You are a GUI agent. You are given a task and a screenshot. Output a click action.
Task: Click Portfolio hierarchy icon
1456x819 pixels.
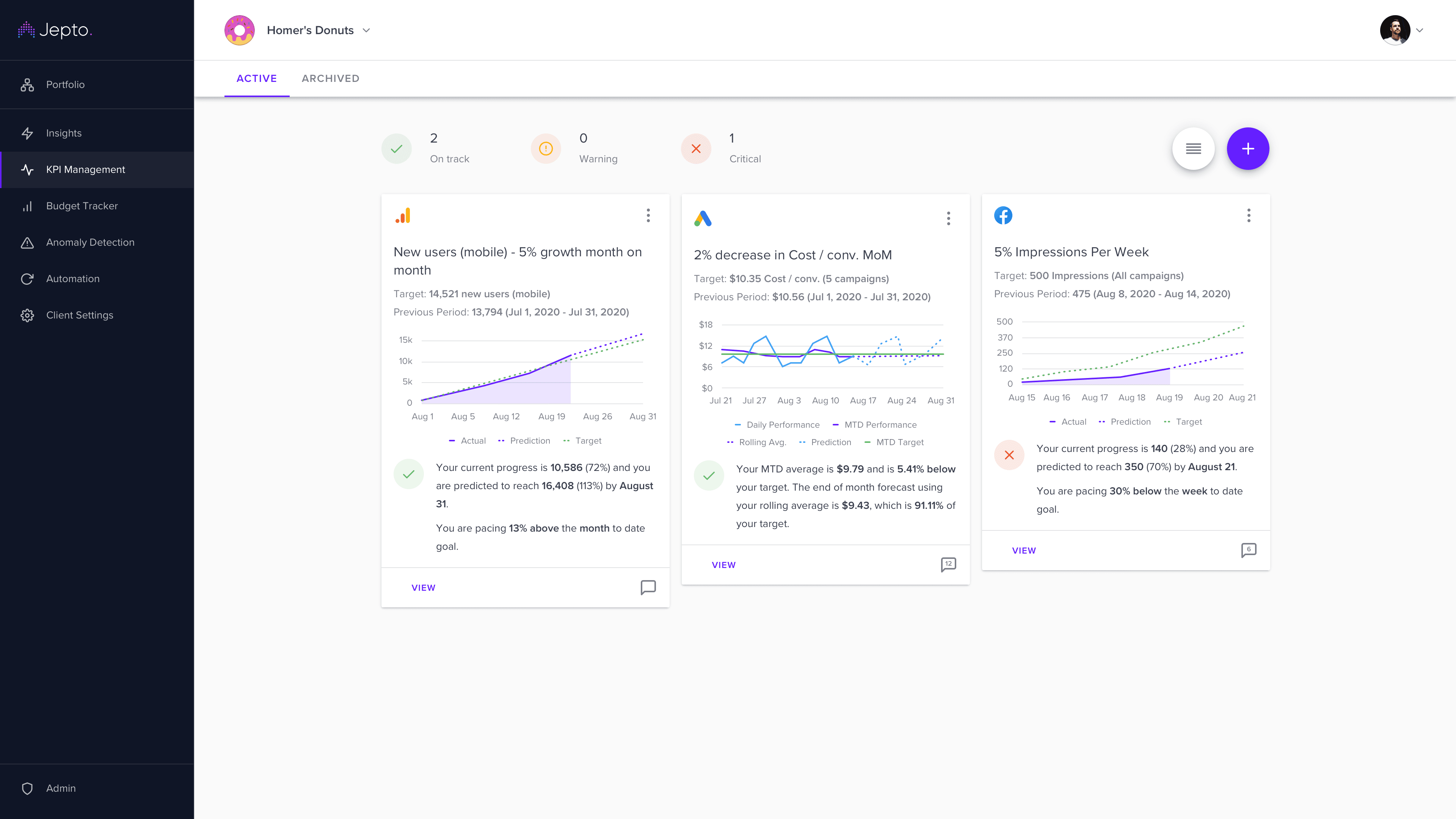click(27, 85)
